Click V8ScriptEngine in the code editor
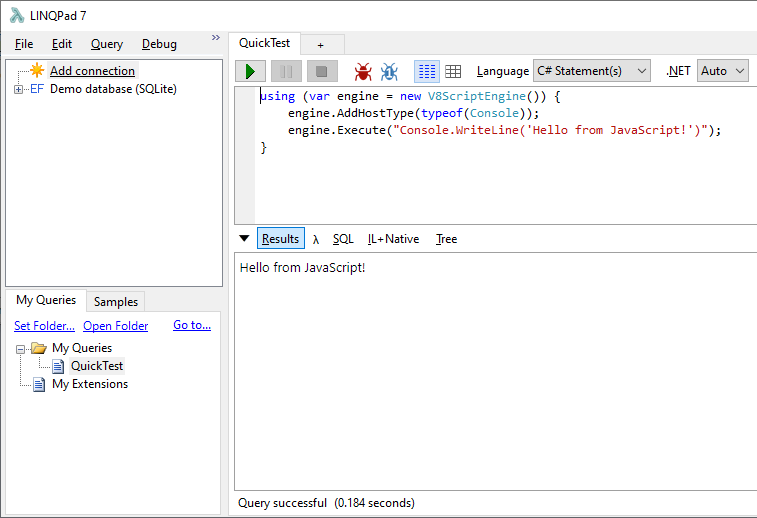Viewport: 757px width, 518px height. pos(477,96)
